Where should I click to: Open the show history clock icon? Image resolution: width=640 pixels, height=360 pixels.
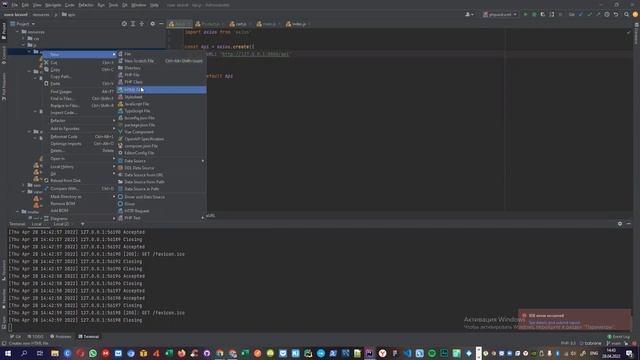(607, 14)
